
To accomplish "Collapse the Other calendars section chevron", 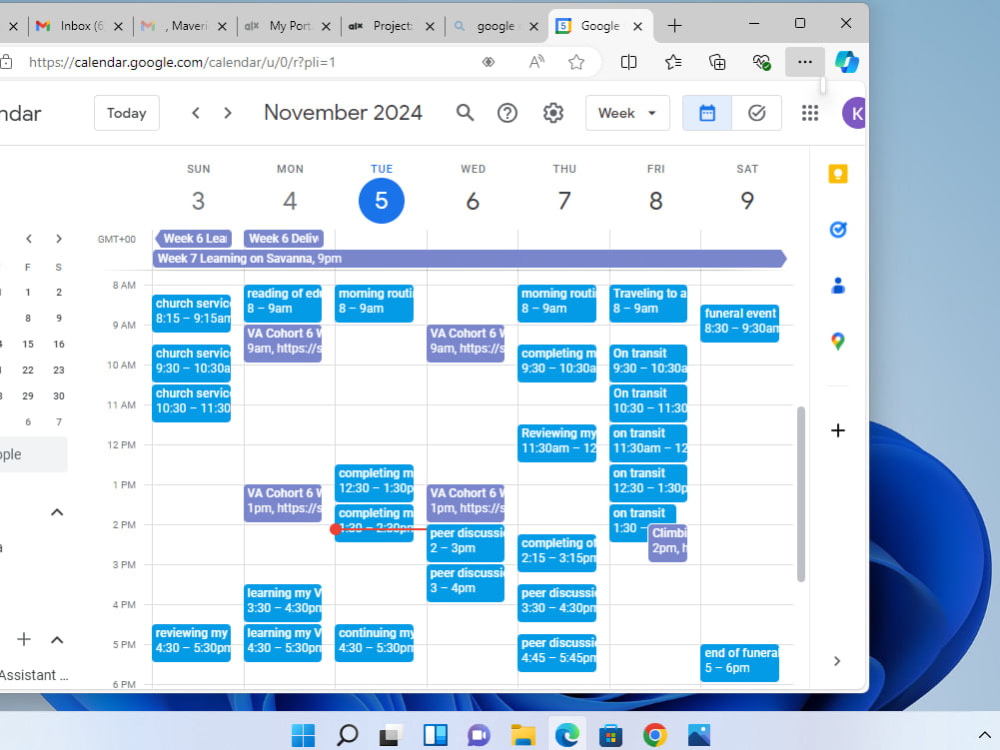I will [x=57, y=640].
